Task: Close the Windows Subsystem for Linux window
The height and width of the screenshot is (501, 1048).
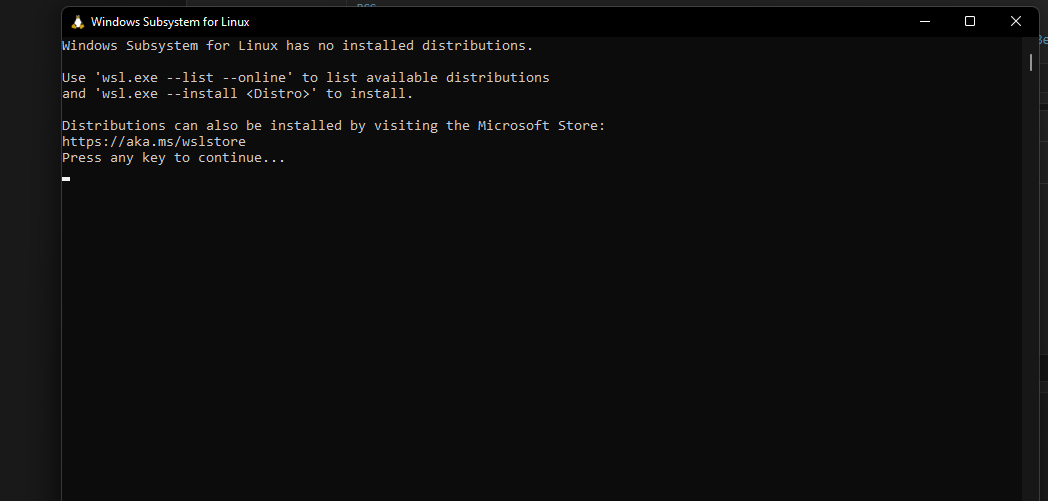Action: coord(1015,21)
